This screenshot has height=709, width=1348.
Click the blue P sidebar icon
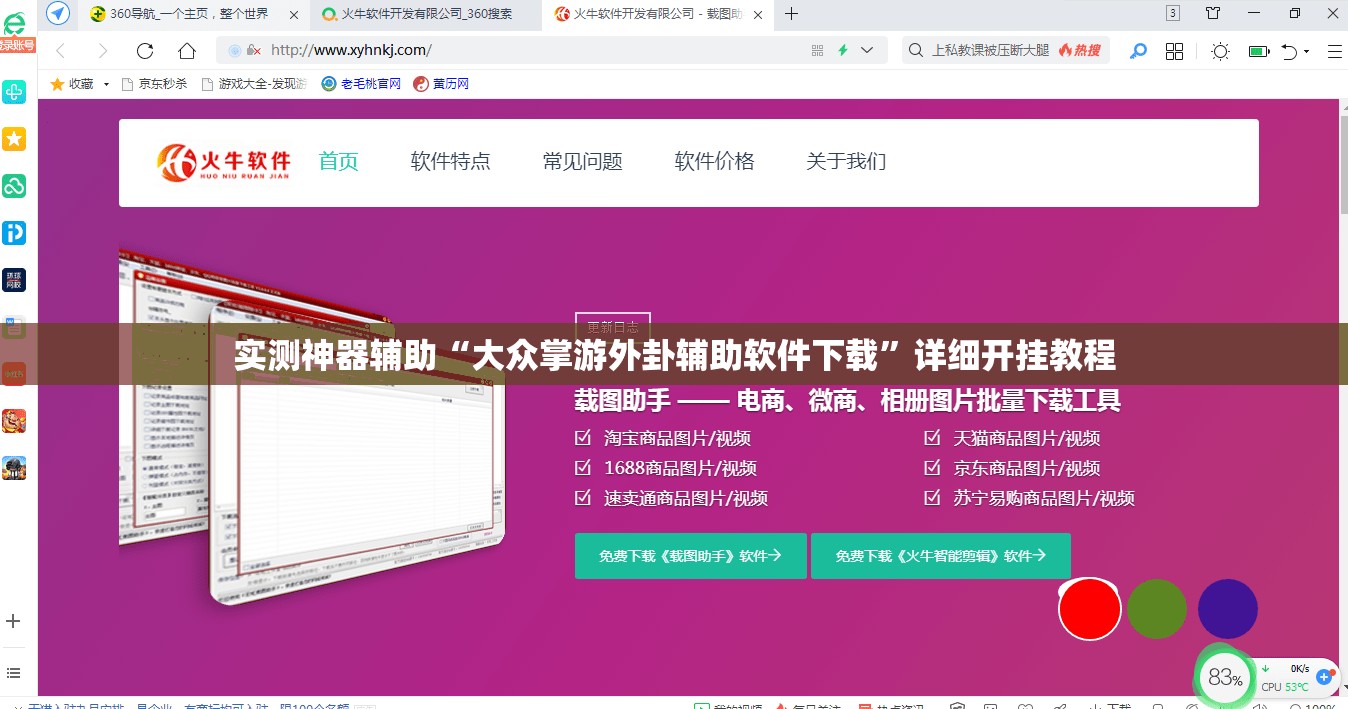tap(14, 233)
